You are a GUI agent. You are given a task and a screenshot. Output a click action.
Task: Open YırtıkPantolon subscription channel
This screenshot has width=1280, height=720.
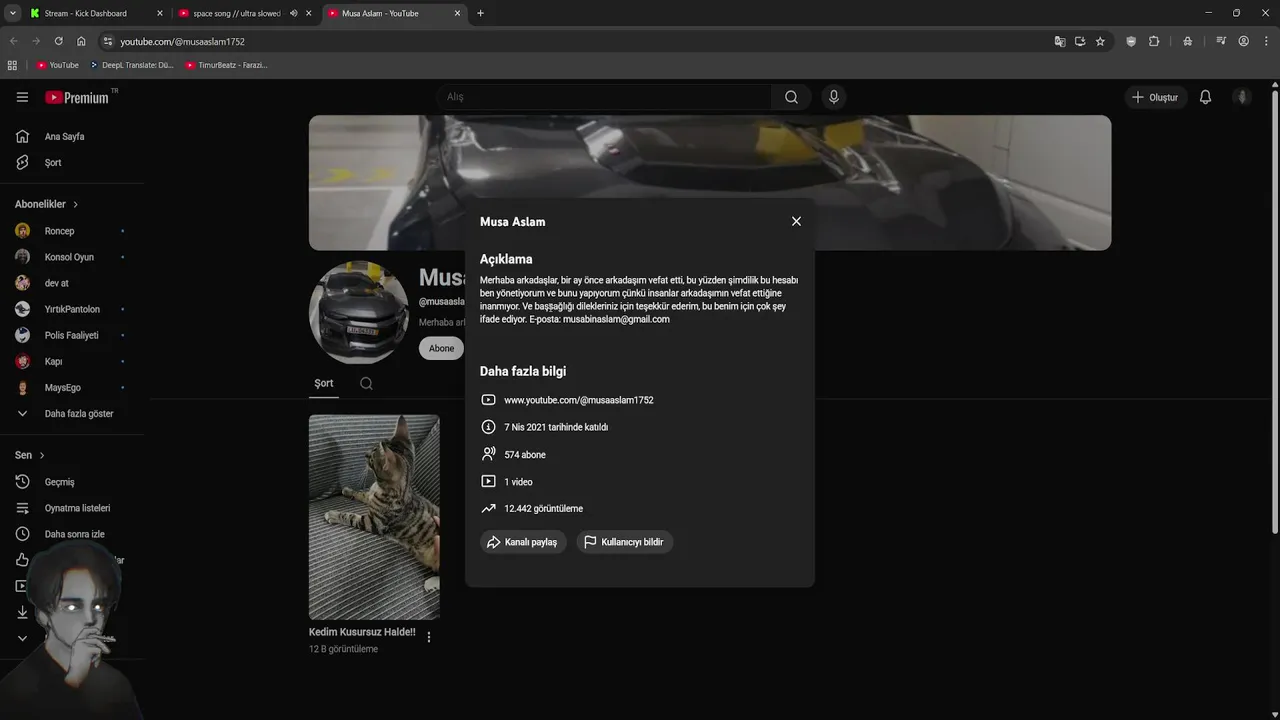tap(72, 309)
